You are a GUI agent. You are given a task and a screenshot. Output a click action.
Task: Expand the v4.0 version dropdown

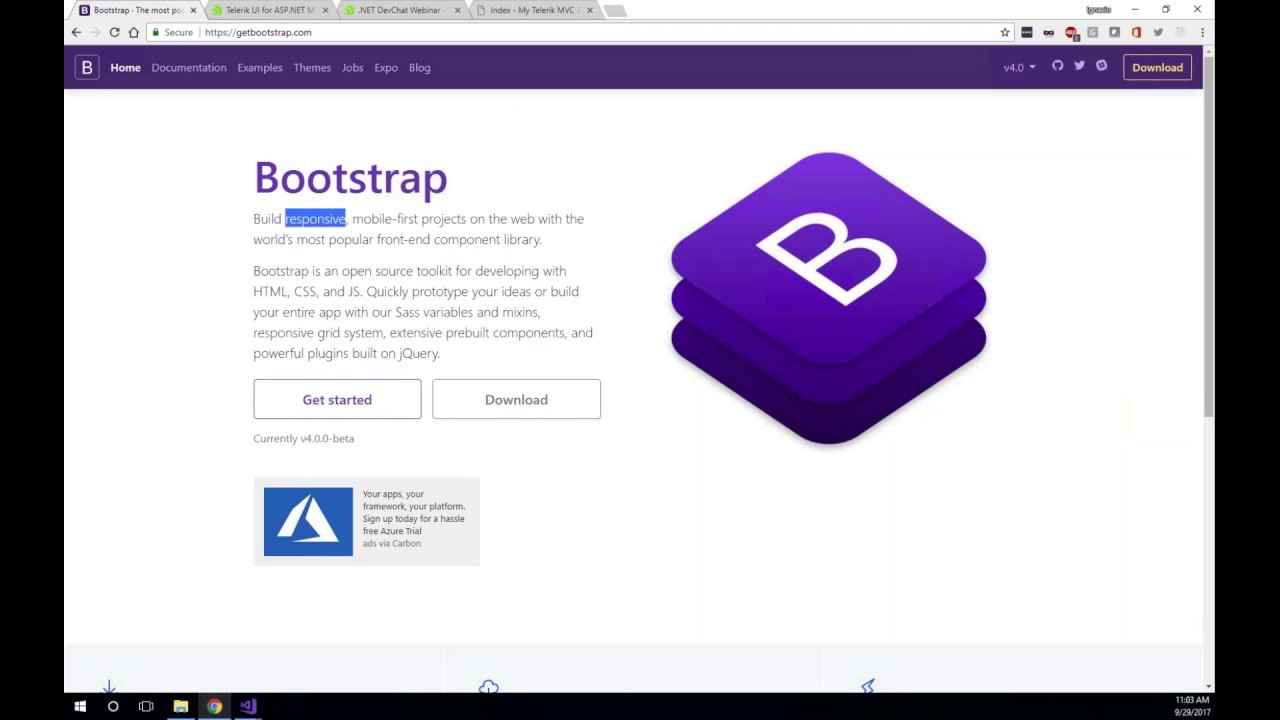coord(1019,67)
